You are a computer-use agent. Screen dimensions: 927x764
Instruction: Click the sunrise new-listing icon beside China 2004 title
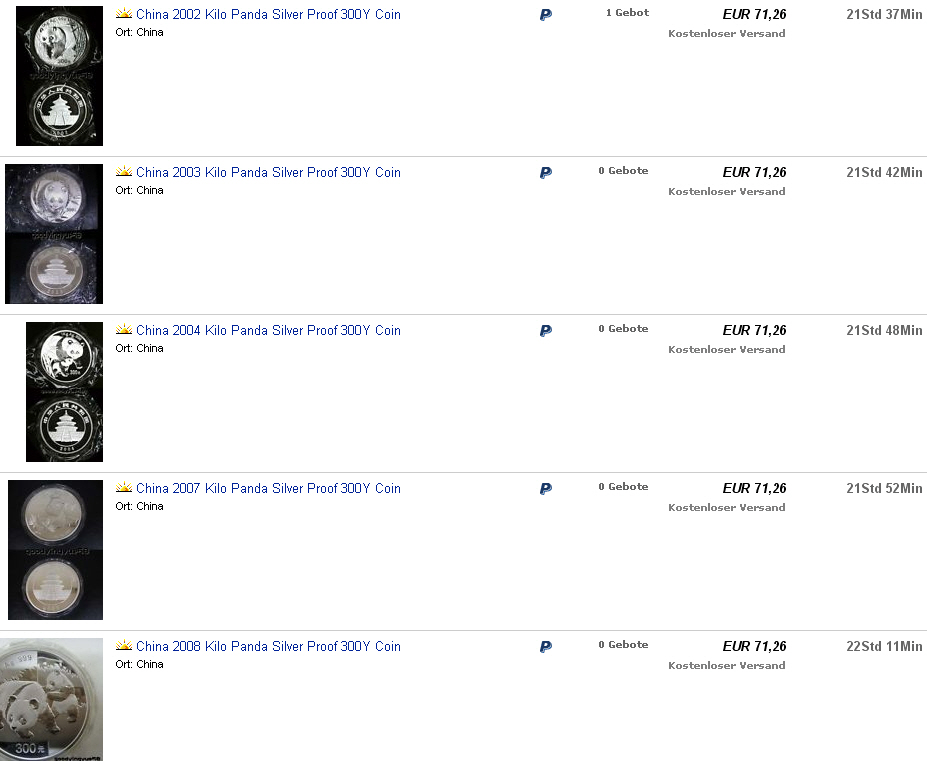124,330
